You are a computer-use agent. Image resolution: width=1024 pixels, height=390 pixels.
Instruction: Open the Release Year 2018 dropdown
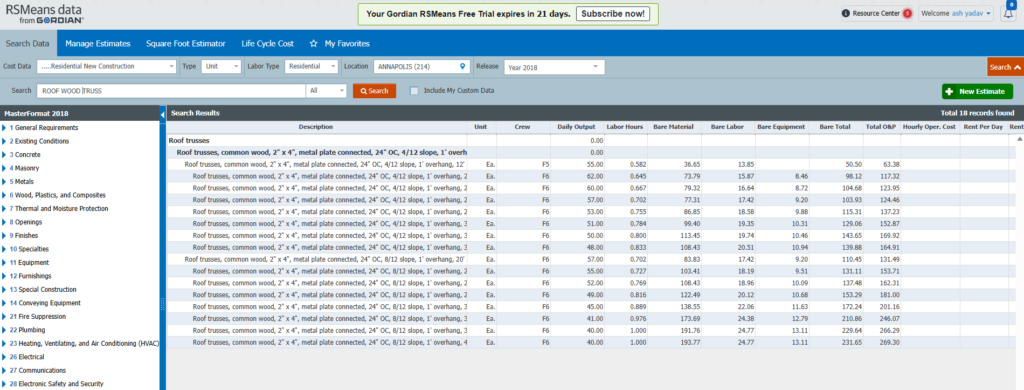pyautogui.click(x=554, y=67)
